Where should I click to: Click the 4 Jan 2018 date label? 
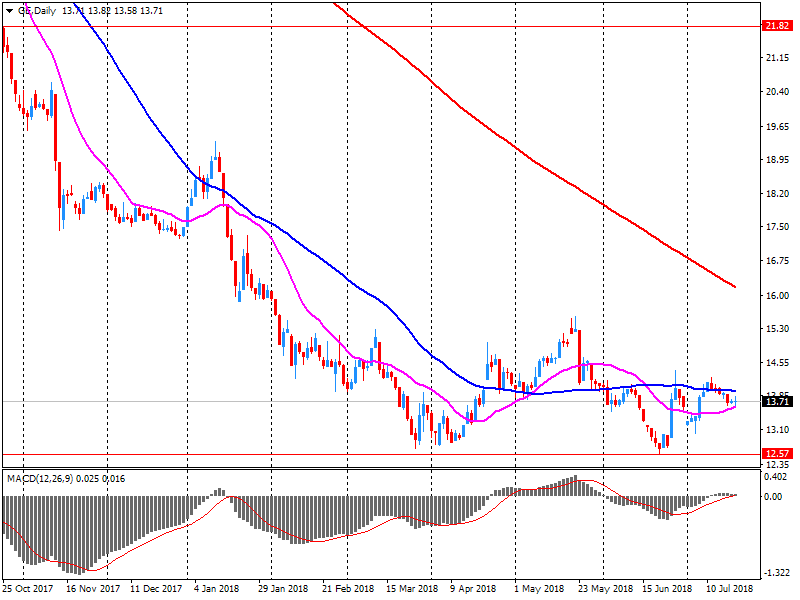216,589
